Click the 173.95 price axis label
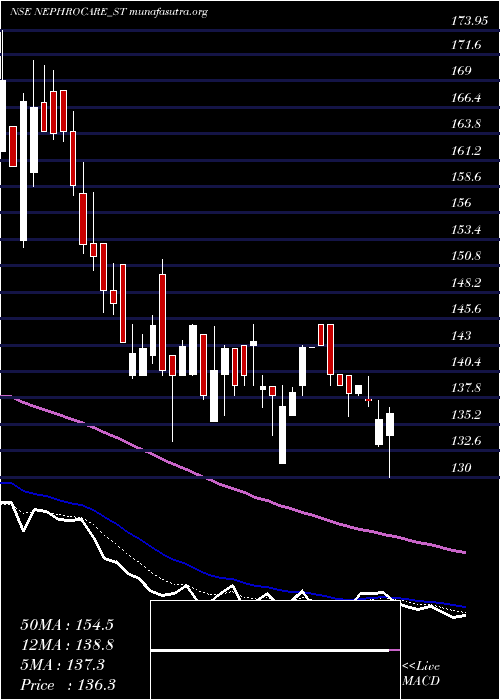Viewport: 500px width, 700px height. click(x=469, y=21)
